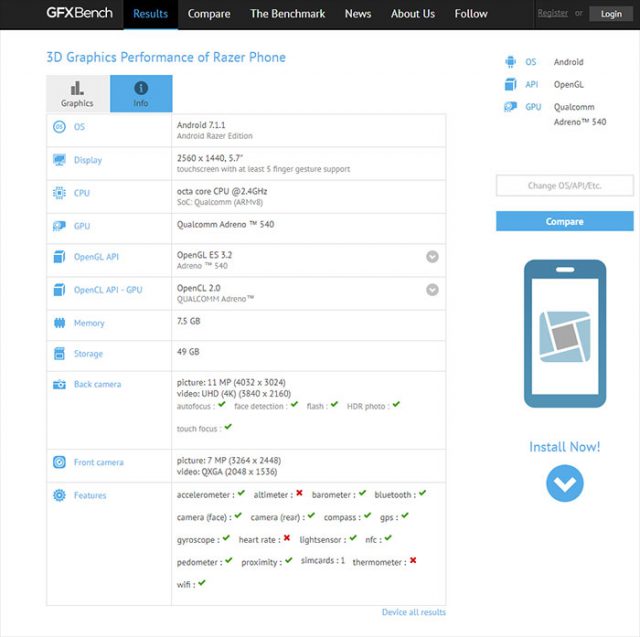Click the picture: 11 MP (4032 x 3024) text

(x=231, y=382)
